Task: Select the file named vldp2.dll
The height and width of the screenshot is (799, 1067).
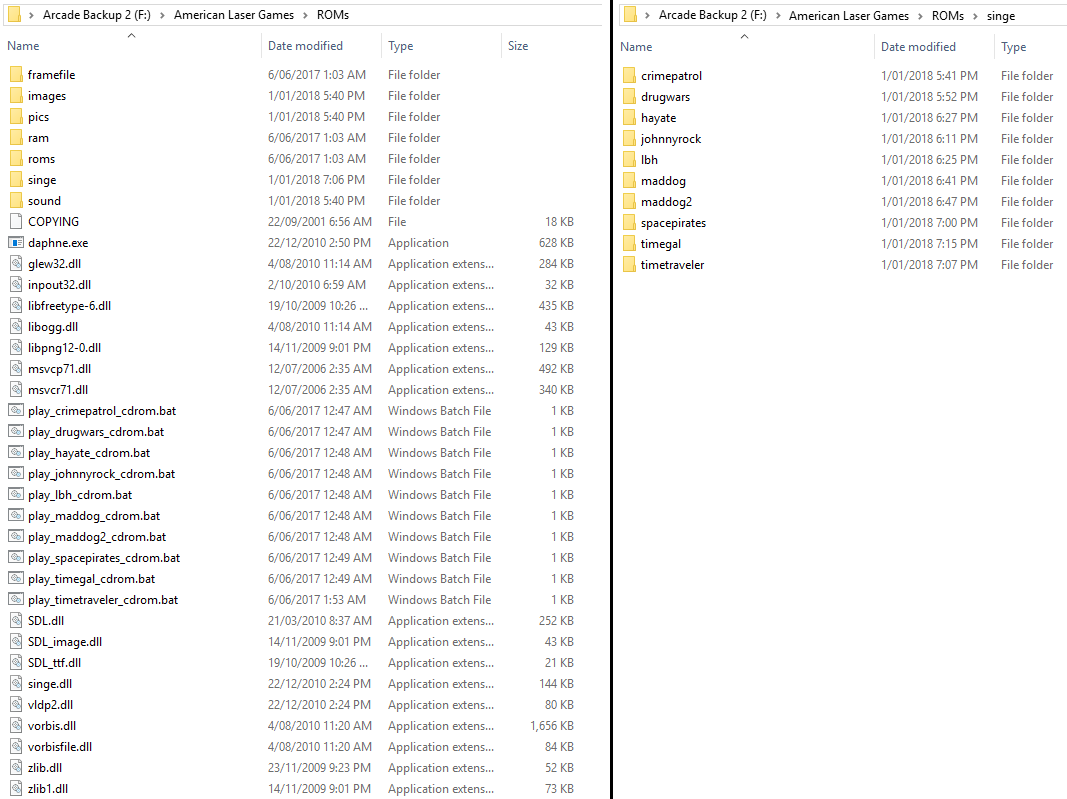Action: (x=50, y=704)
